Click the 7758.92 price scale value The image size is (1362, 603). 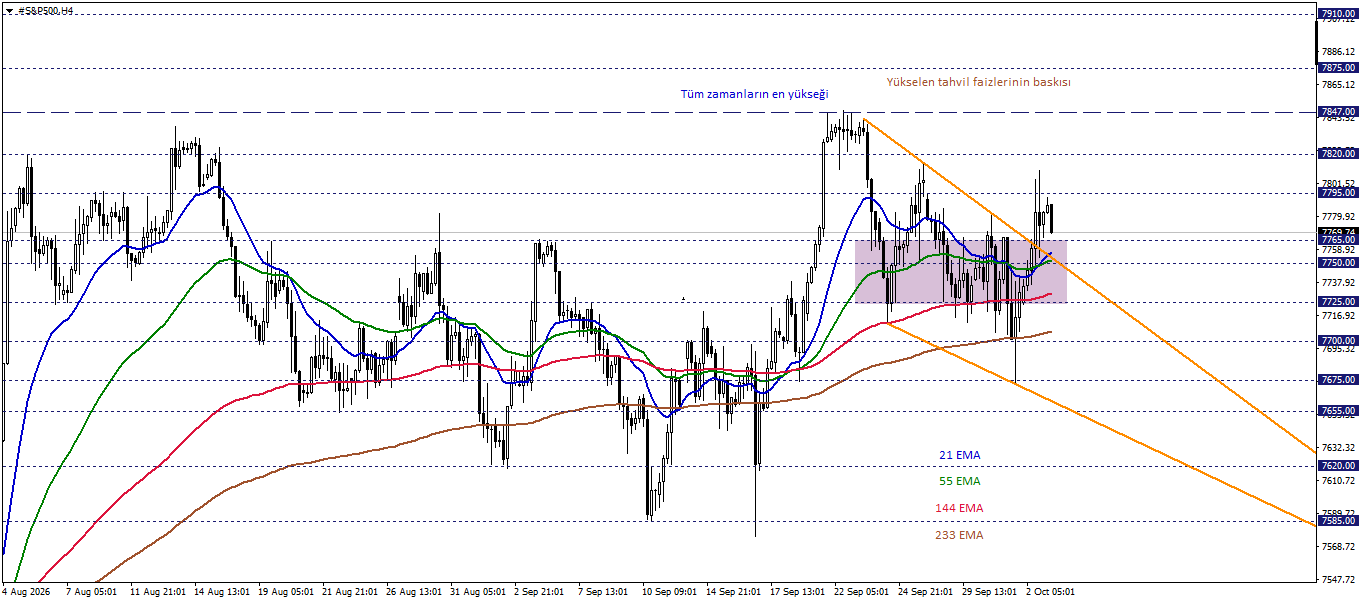pos(1338,250)
